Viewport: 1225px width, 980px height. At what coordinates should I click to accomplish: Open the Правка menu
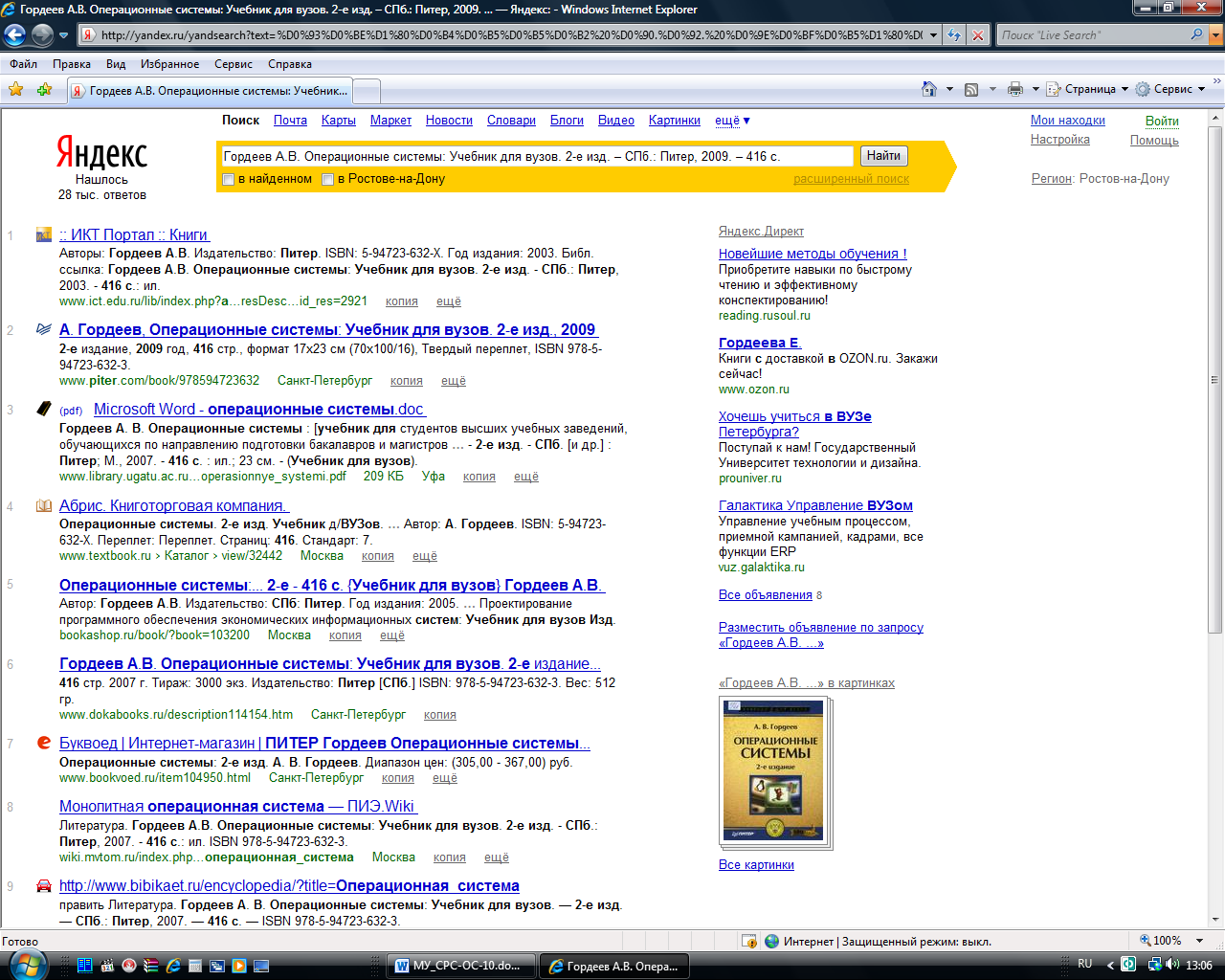point(72,64)
